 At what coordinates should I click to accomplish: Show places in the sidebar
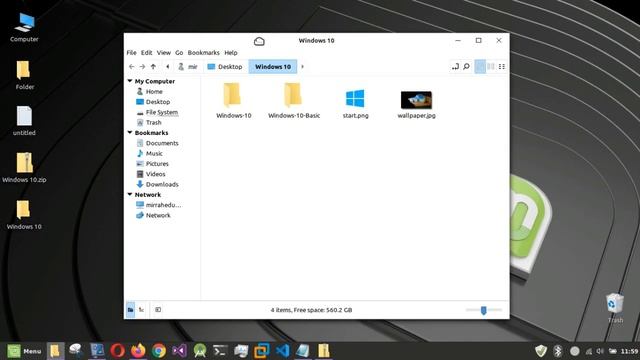coord(130,310)
